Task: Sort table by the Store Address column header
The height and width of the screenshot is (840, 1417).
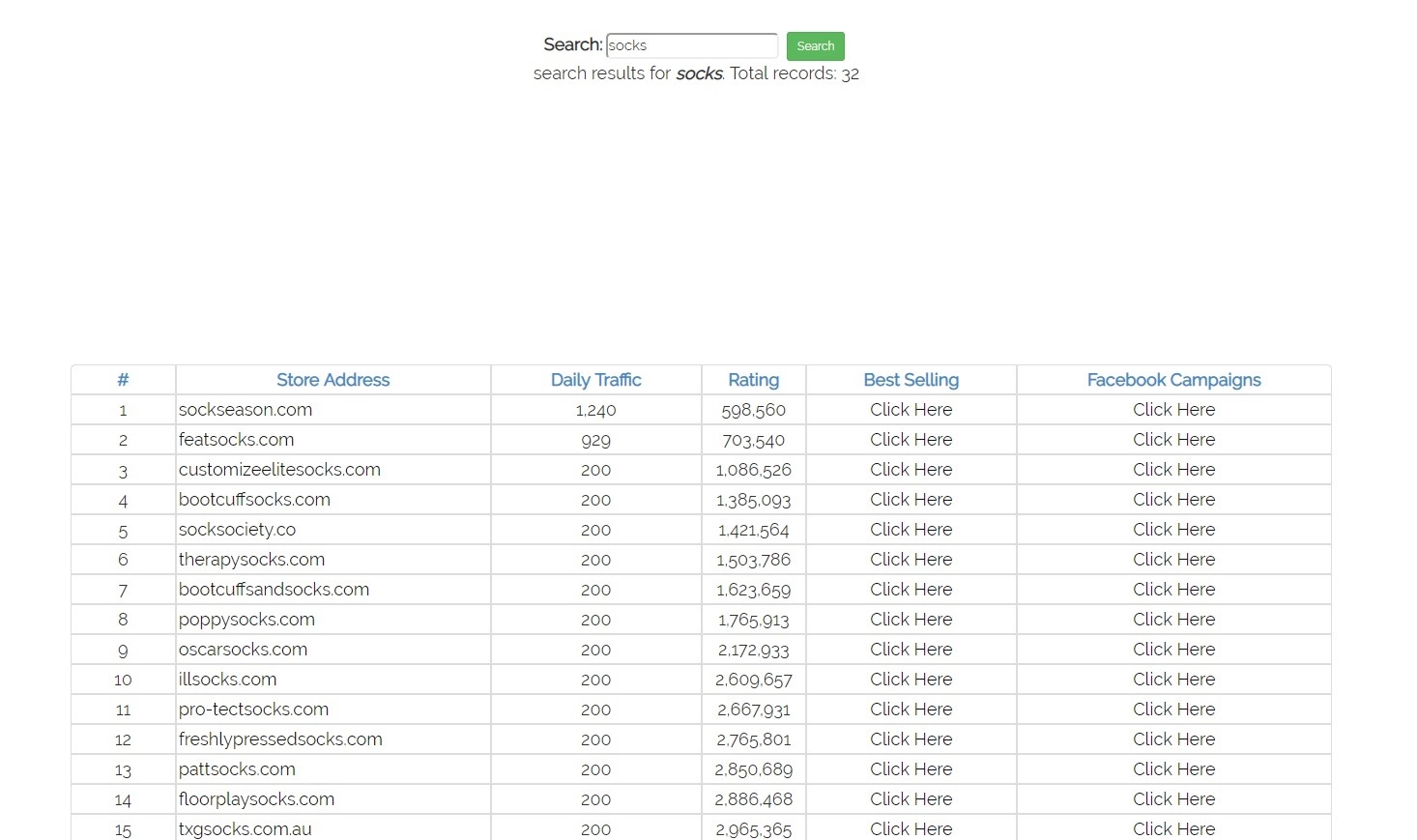Action: tap(333, 380)
